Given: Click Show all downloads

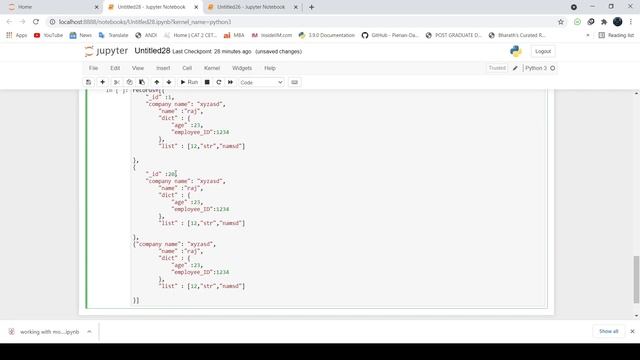Looking at the screenshot, I should (609, 331).
